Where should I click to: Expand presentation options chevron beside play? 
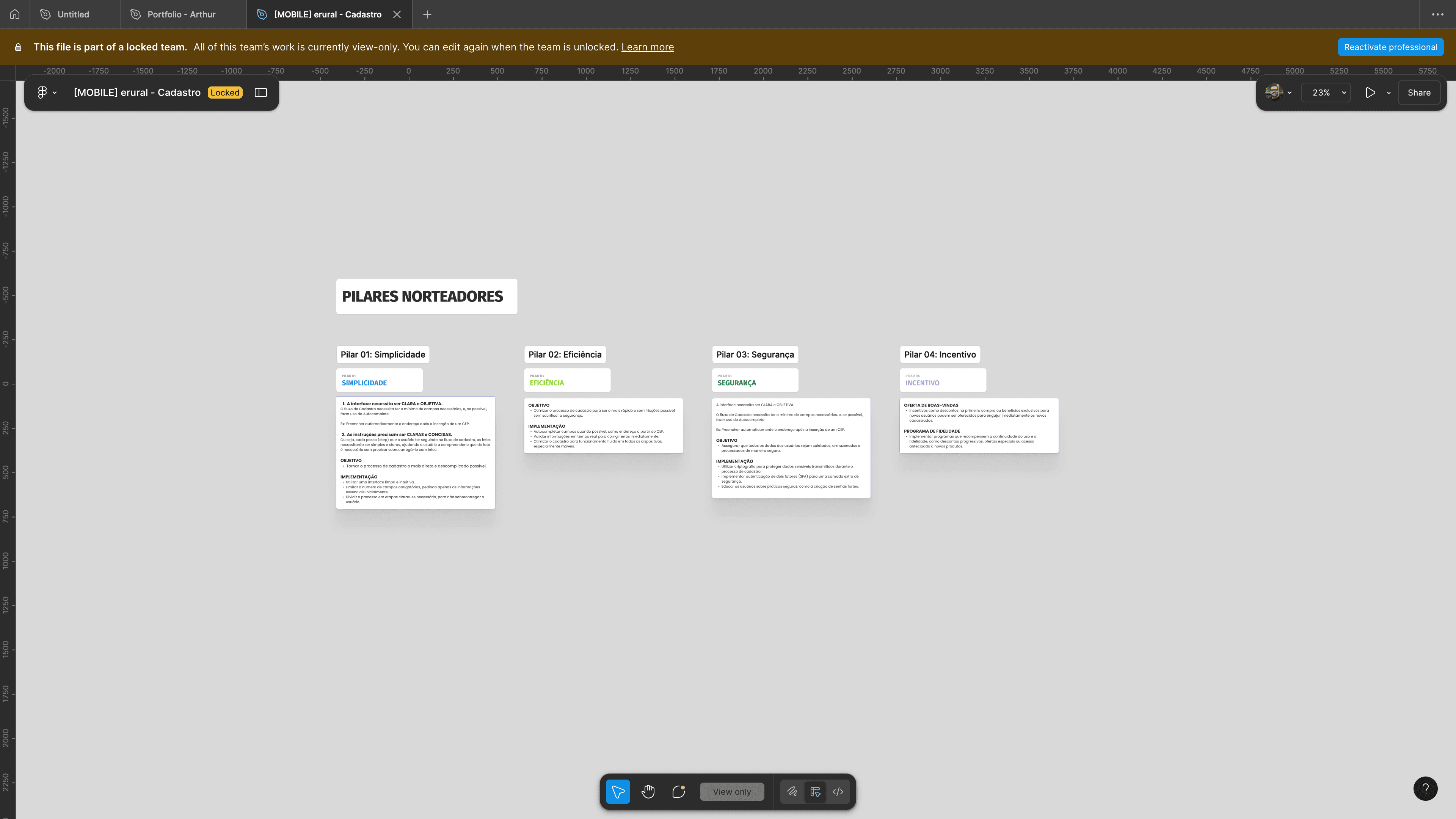pos(1389,93)
